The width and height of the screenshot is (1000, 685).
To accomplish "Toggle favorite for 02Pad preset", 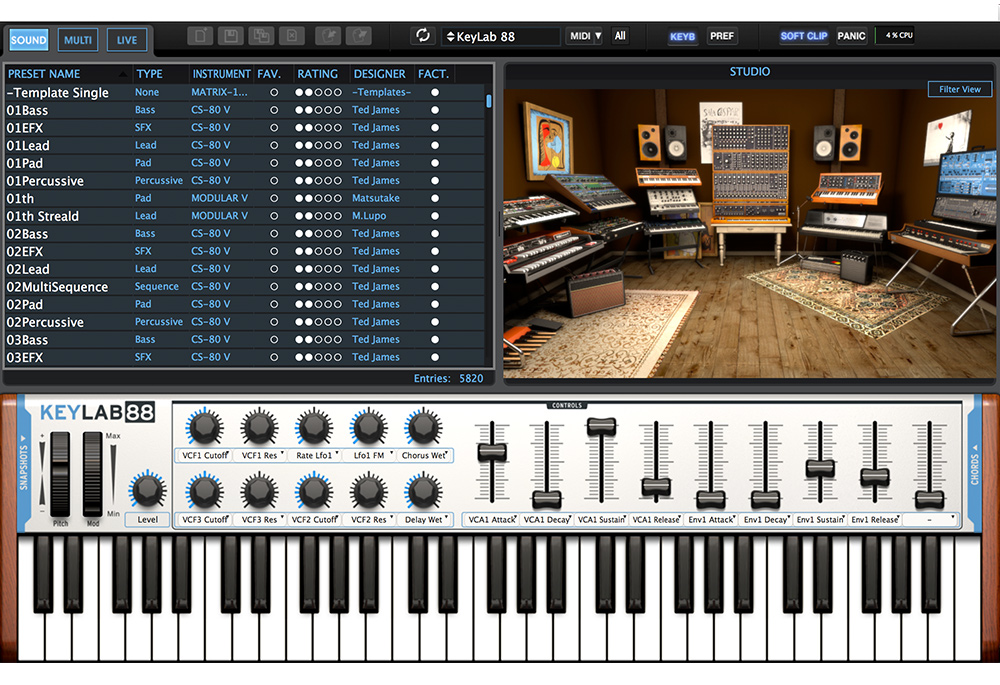I will click(274, 304).
